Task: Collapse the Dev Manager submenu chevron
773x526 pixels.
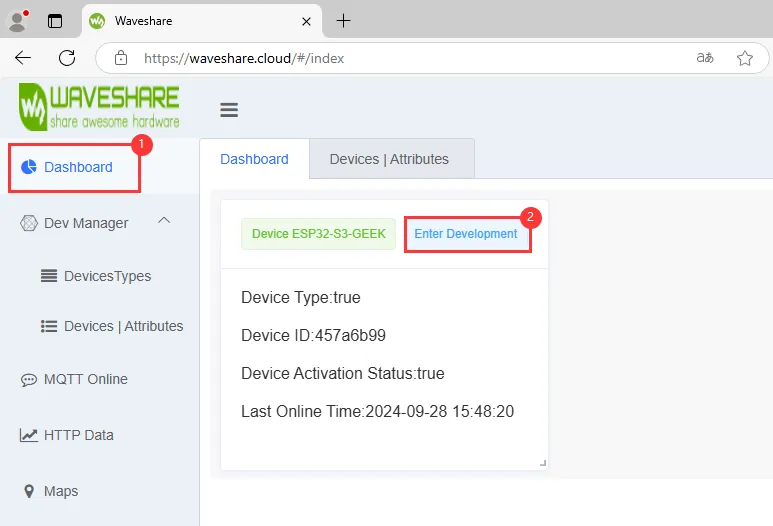Action: pos(165,221)
